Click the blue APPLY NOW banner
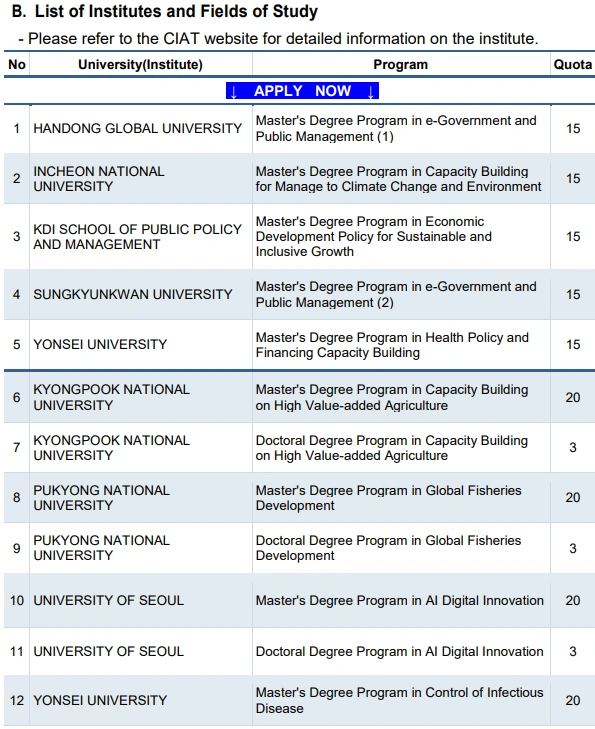Viewport: 595px width, 729px height. 302,91
